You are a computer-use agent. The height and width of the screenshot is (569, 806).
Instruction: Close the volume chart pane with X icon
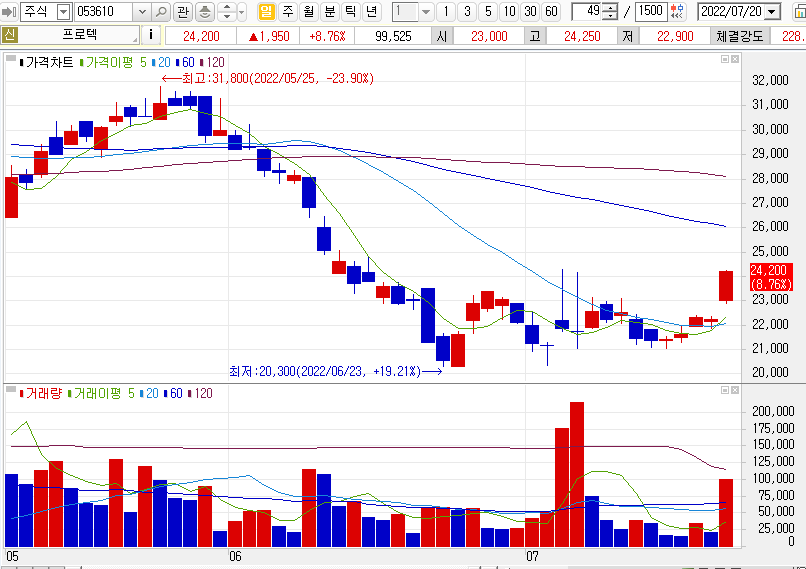coord(735,390)
